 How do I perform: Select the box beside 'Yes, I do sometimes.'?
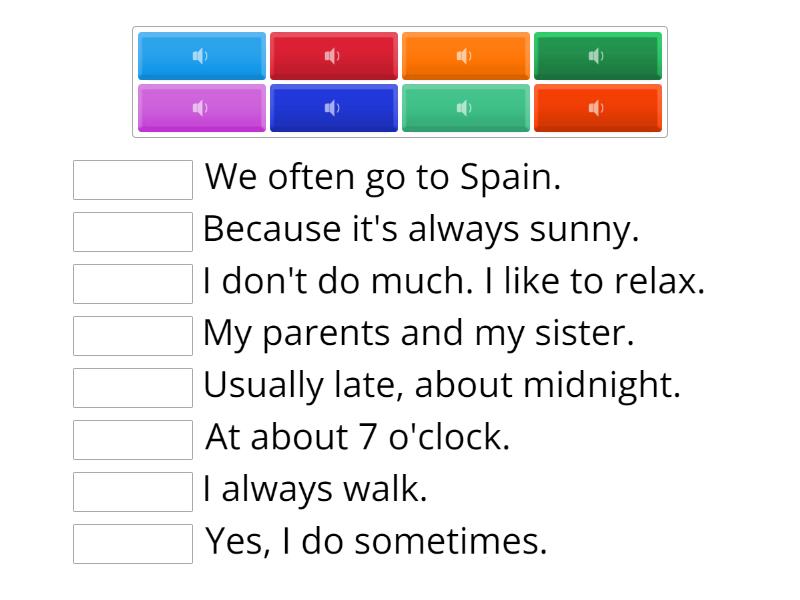[133, 544]
